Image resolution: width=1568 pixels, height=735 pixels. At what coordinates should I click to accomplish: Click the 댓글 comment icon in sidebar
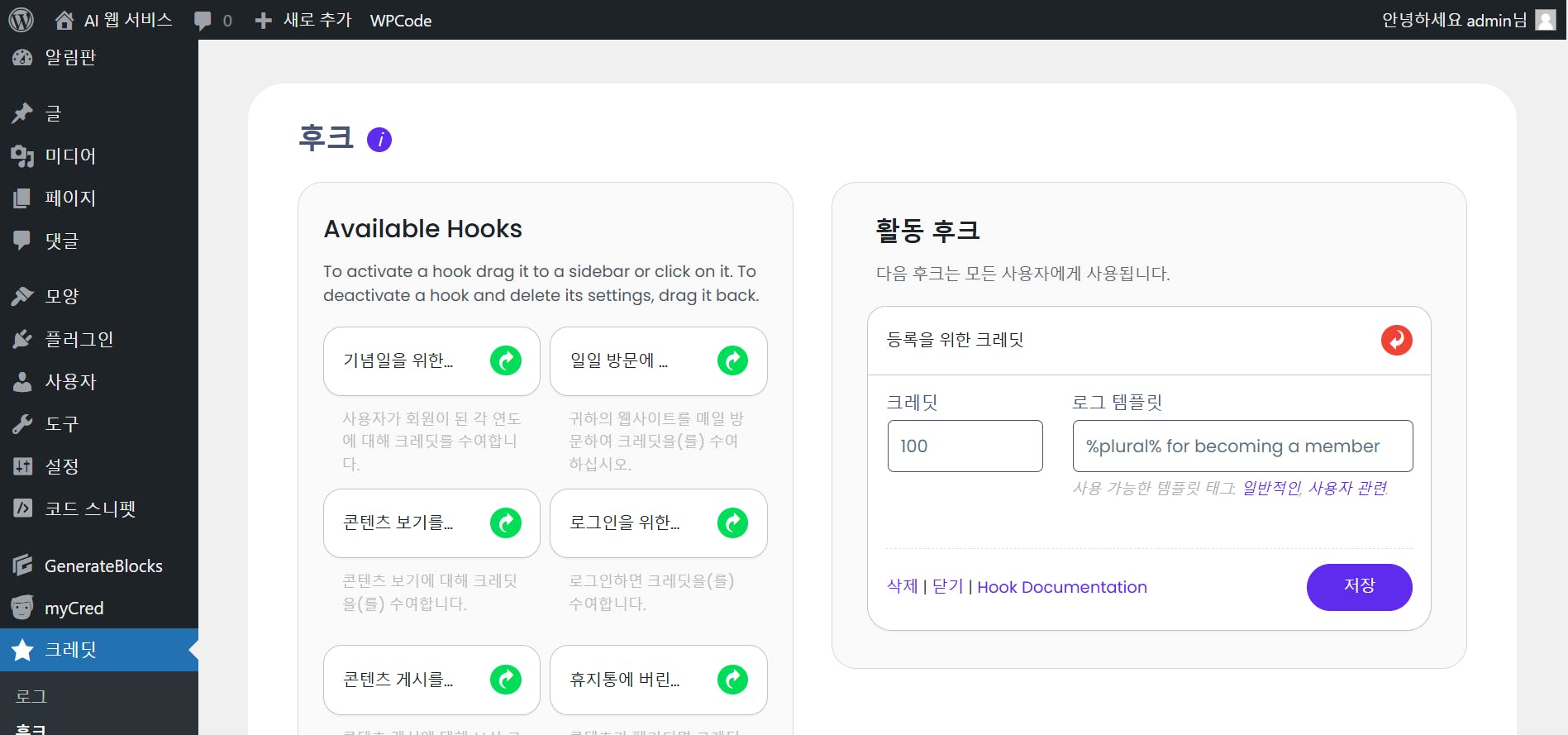[x=22, y=241]
